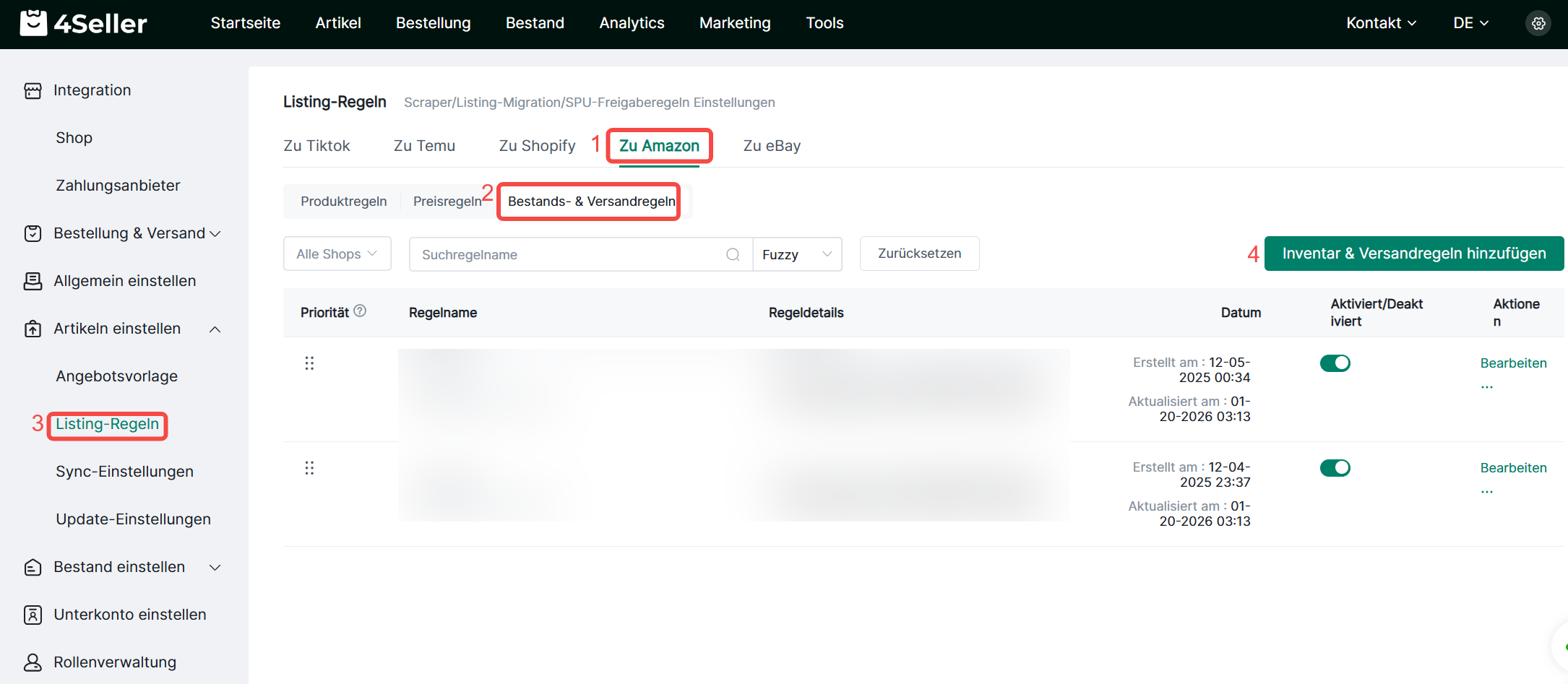Expand Bestand einstellen sidebar section
This screenshot has width=1568, height=684.
click(215, 568)
